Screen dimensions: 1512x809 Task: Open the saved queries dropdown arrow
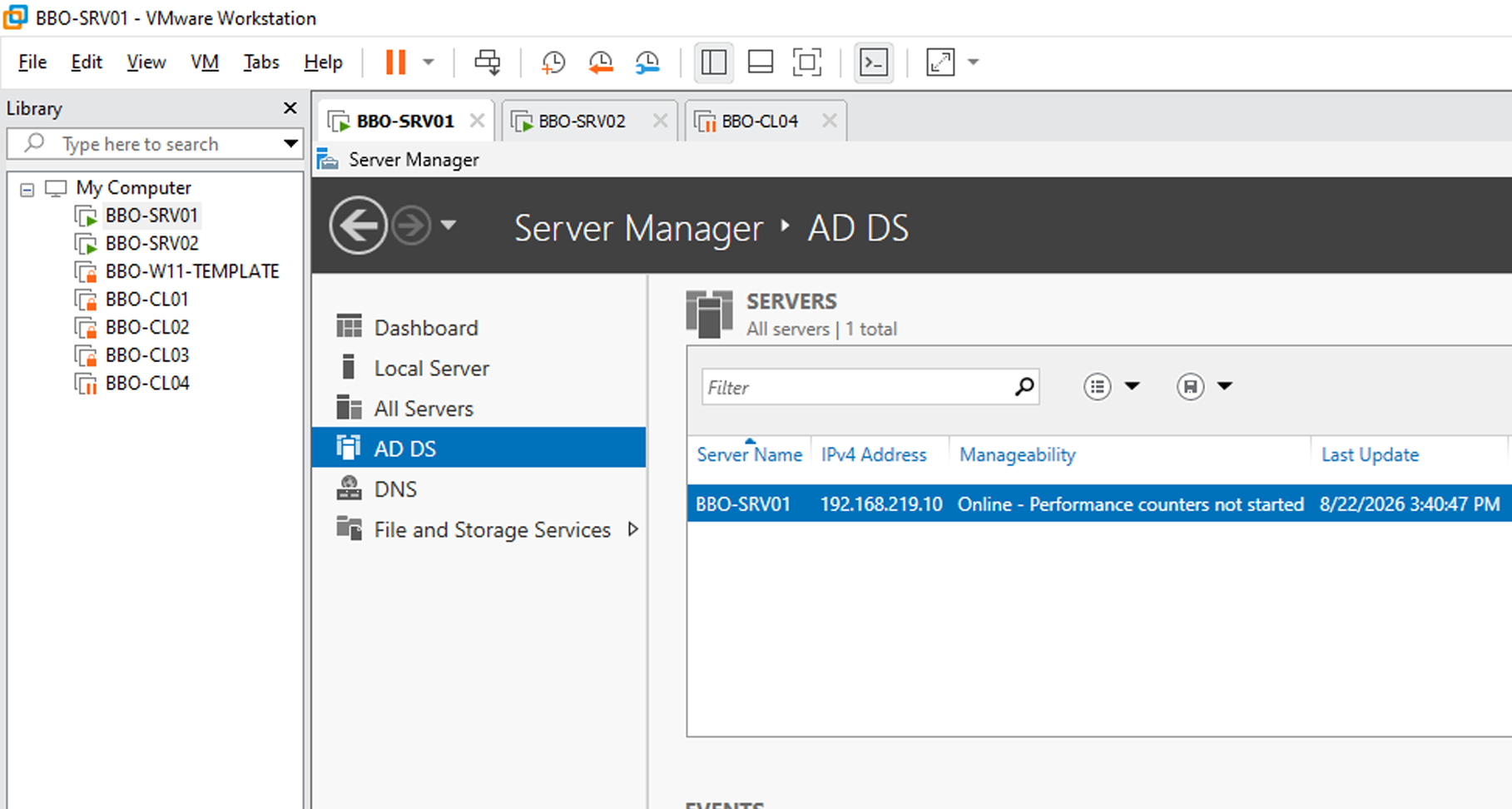click(1224, 386)
